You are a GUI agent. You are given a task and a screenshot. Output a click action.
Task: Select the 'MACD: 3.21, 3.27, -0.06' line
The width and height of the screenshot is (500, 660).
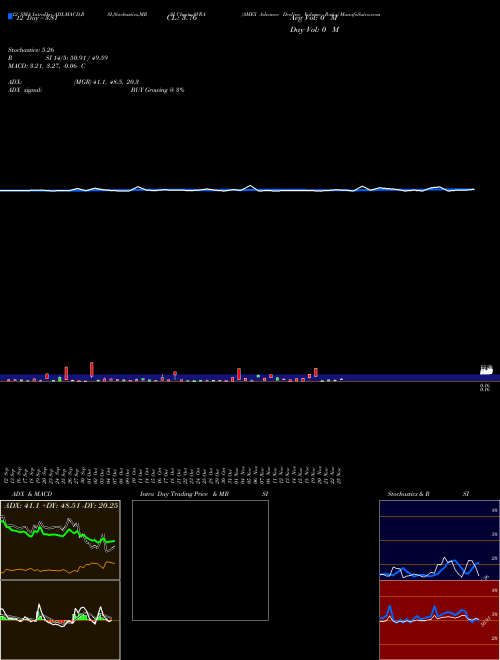(x=47, y=66)
